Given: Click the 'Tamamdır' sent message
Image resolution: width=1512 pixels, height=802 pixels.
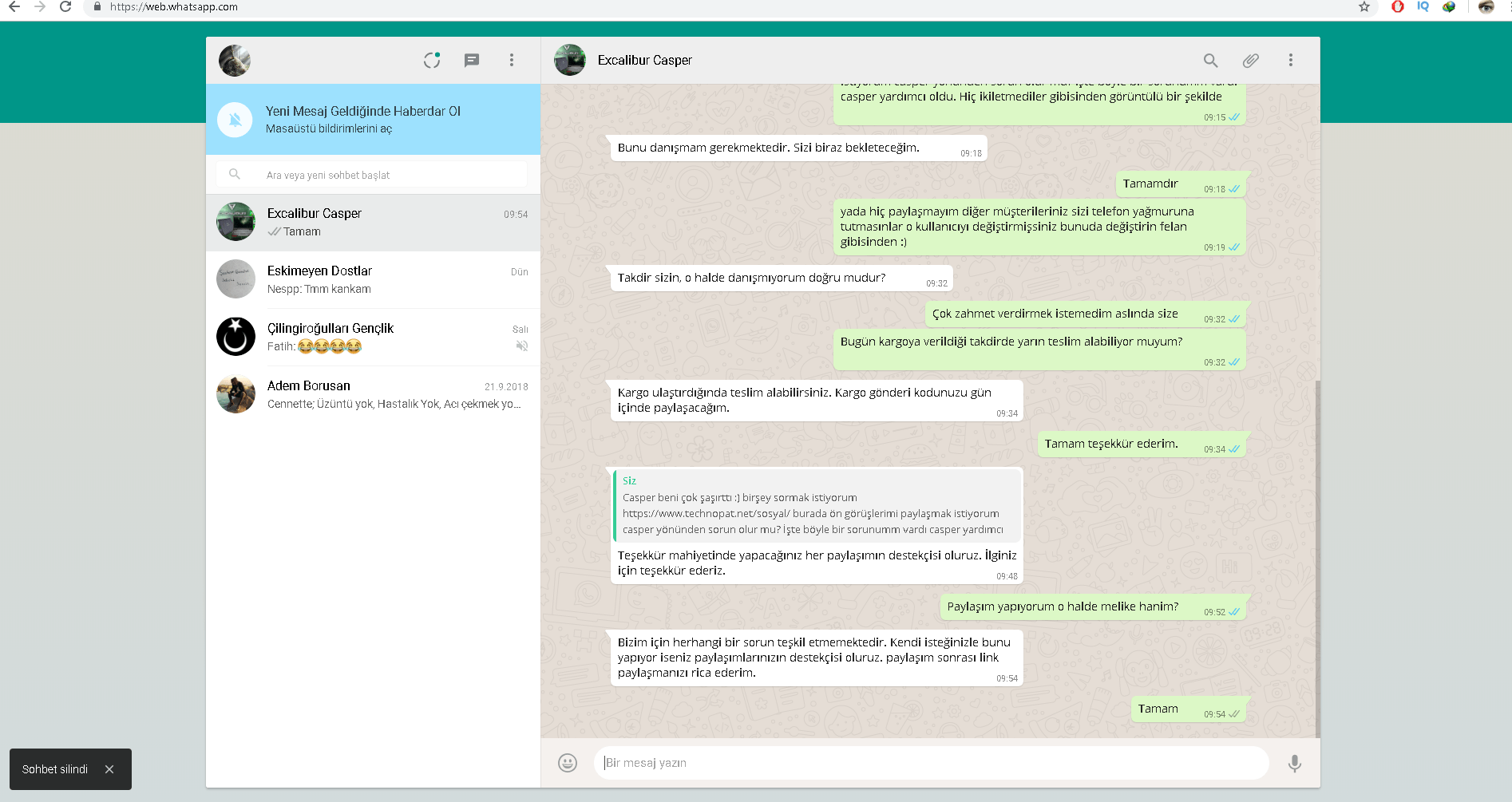Looking at the screenshot, I should point(1181,184).
